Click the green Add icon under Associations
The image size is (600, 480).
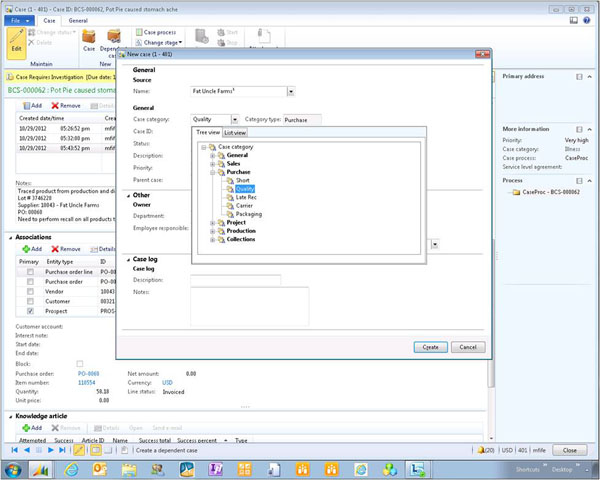24,248
